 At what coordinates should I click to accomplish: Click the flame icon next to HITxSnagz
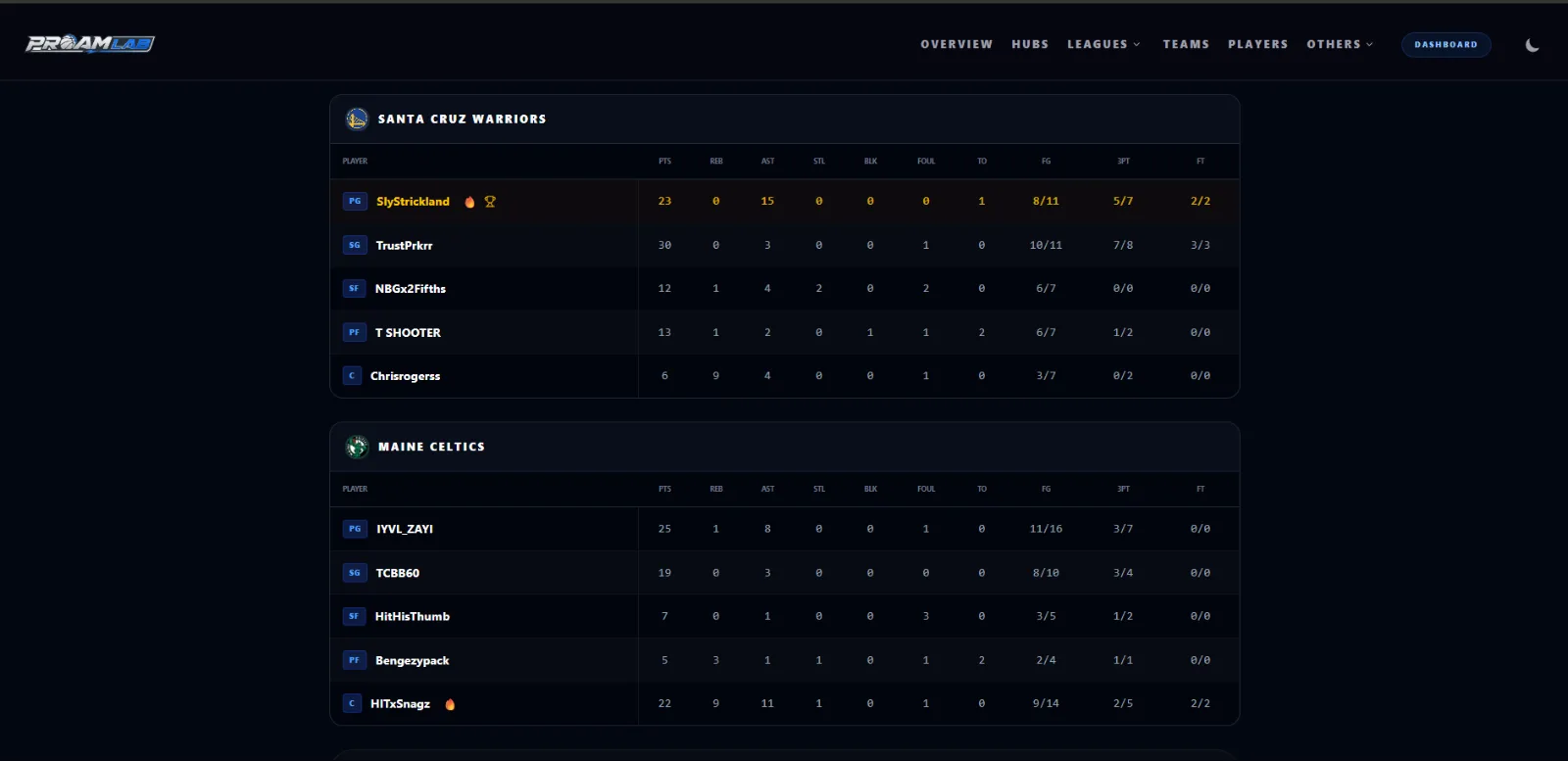(x=450, y=704)
